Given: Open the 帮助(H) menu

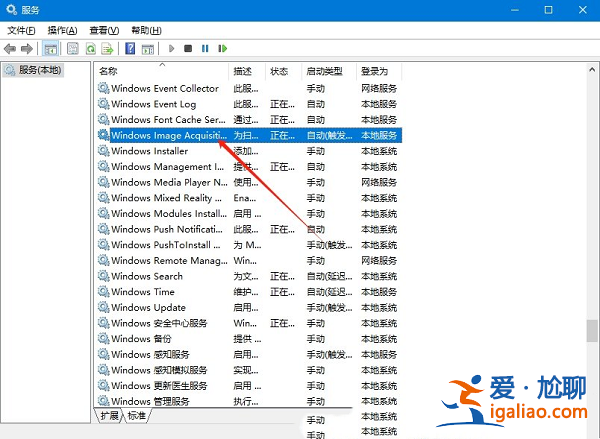Looking at the screenshot, I should click(x=146, y=30).
